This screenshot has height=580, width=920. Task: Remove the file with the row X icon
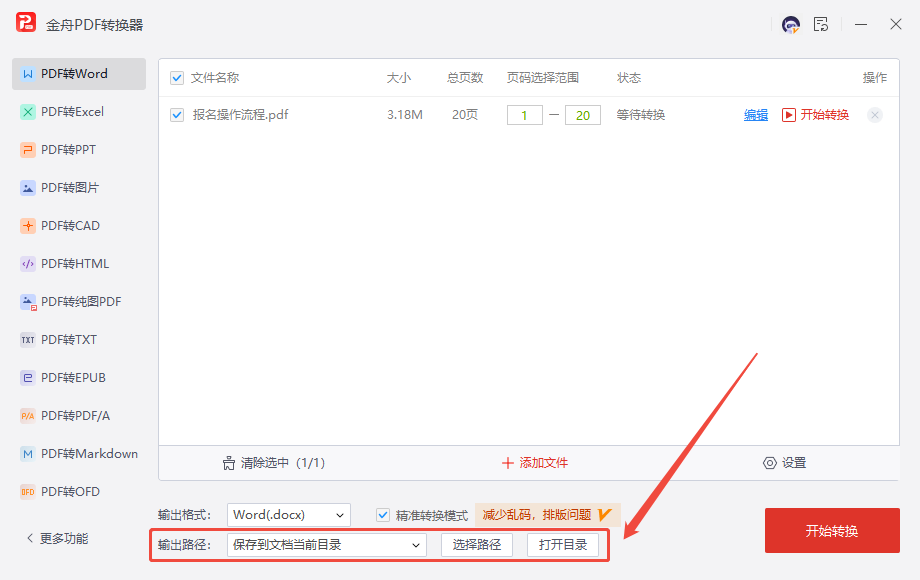pyautogui.click(x=875, y=115)
